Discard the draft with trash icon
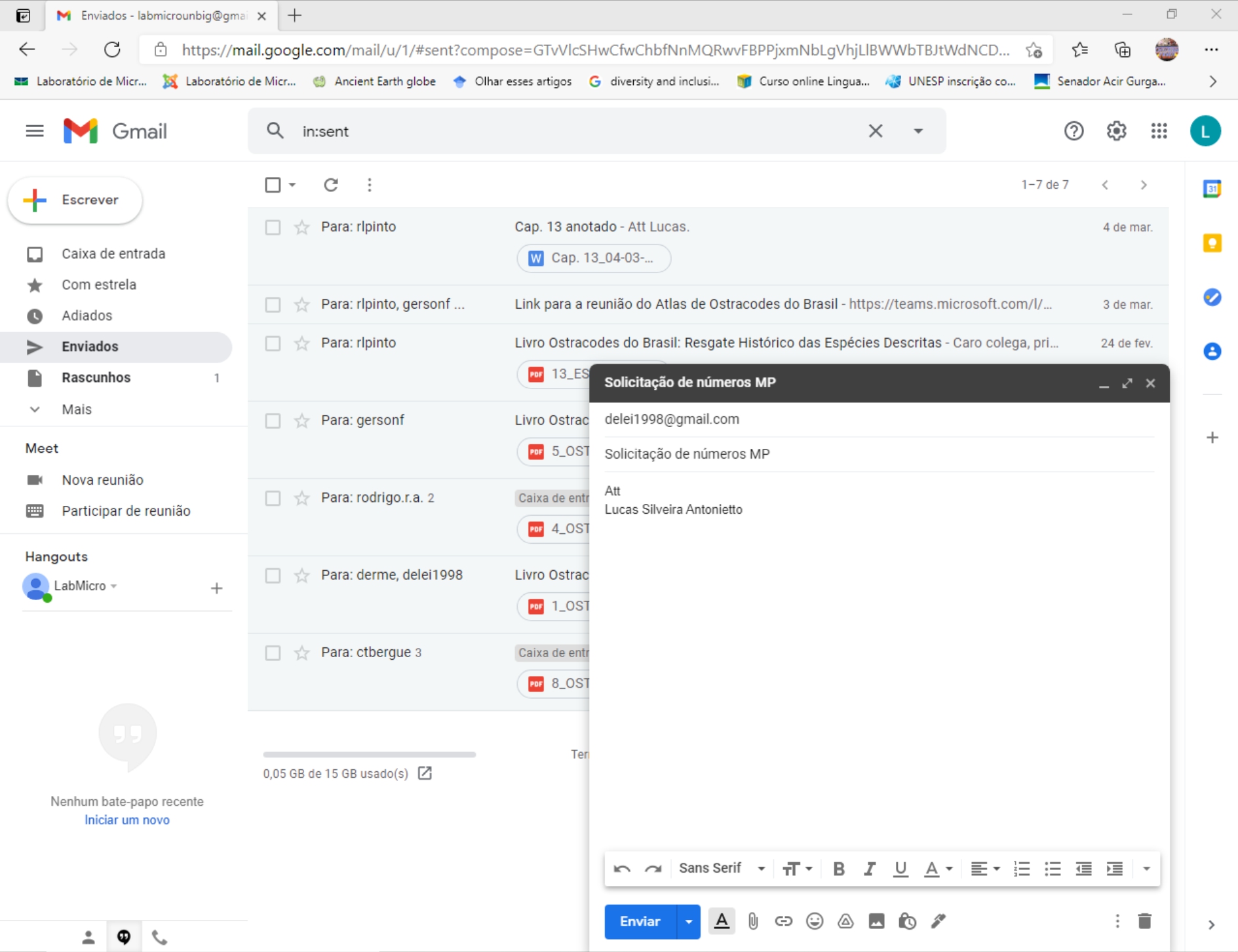Viewport: 1238px width, 952px height. coord(1144,921)
